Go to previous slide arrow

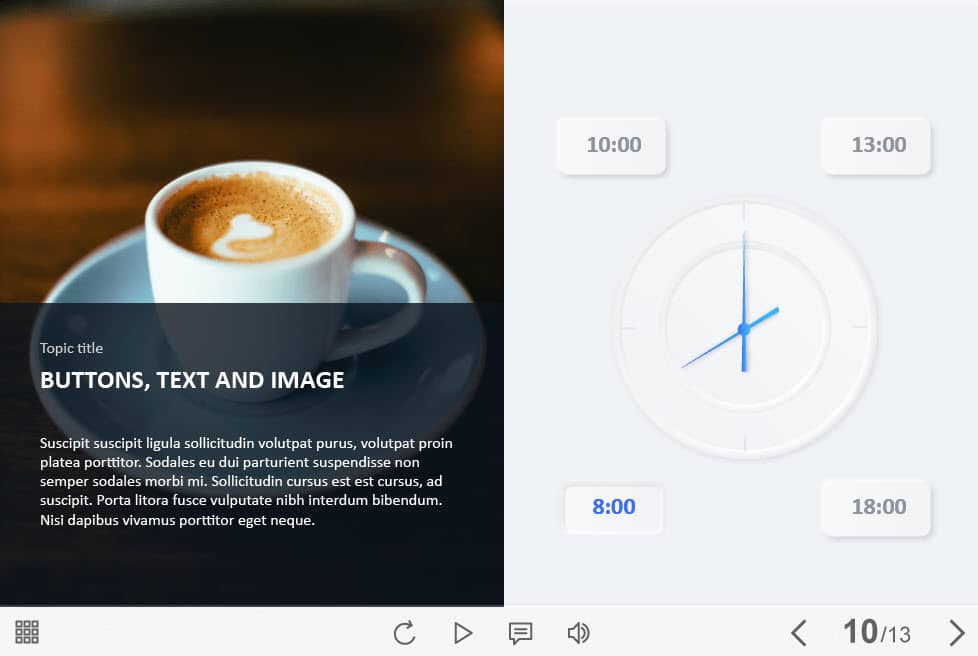tap(798, 633)
